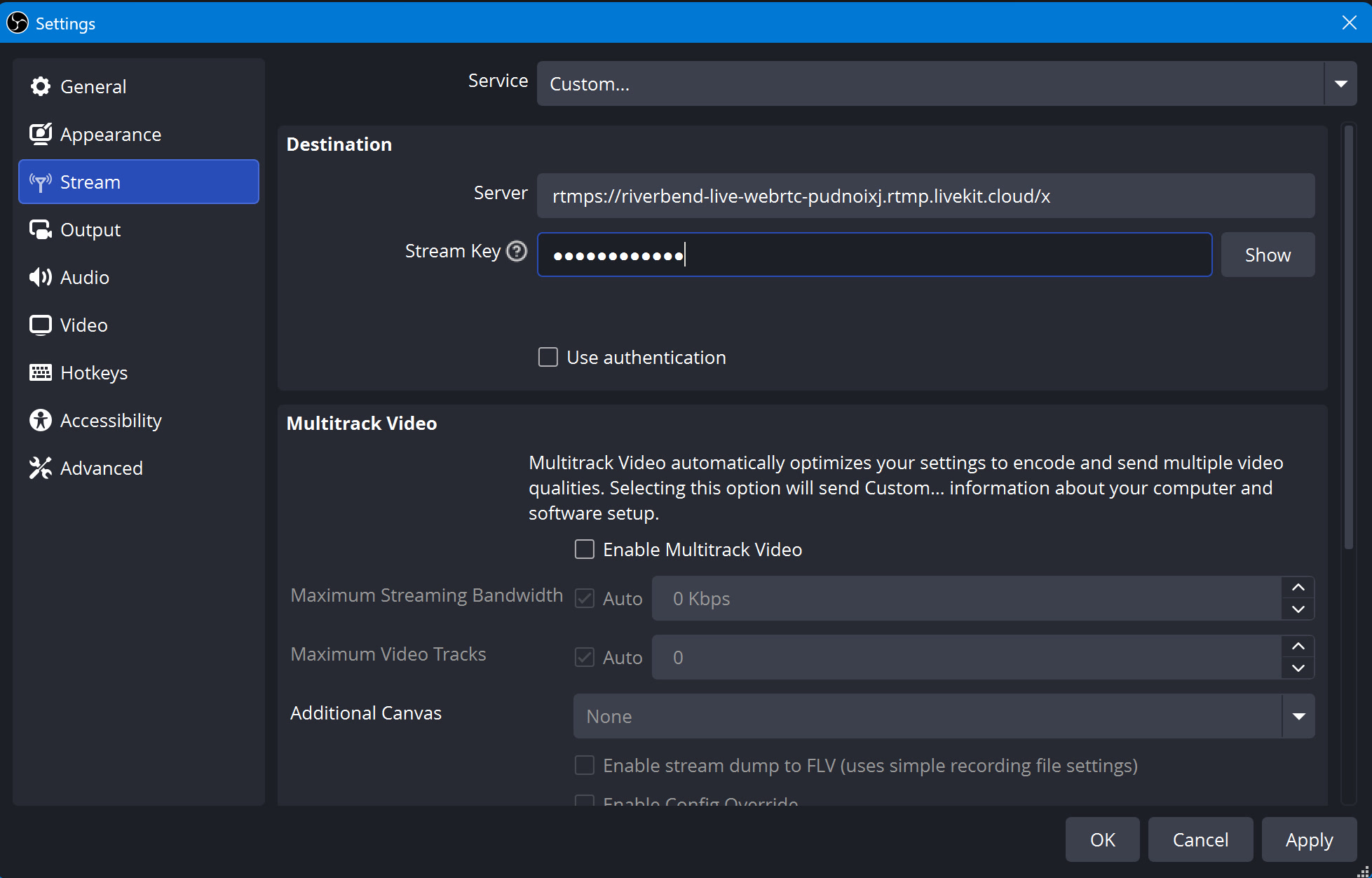Click into the Server URL field
Screen dimensions: 1372x878
(925, 196)
